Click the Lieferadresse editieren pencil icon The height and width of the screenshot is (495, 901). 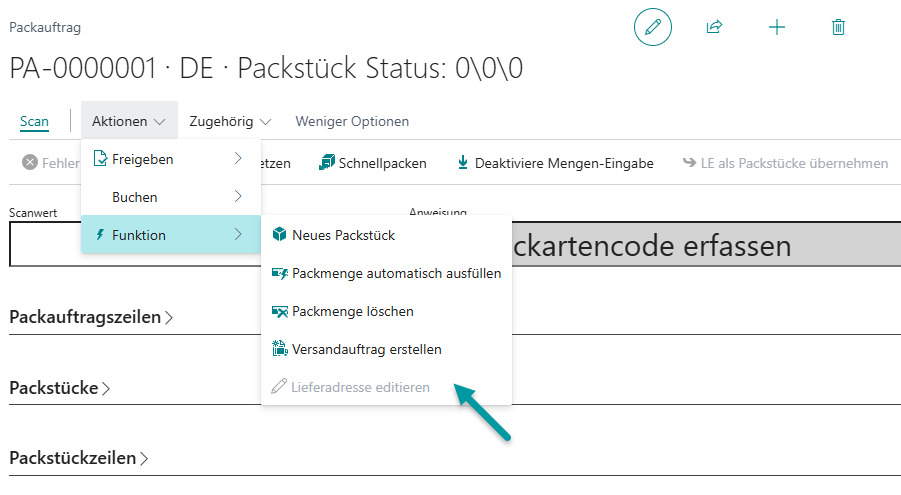click(x=279, y=386)
